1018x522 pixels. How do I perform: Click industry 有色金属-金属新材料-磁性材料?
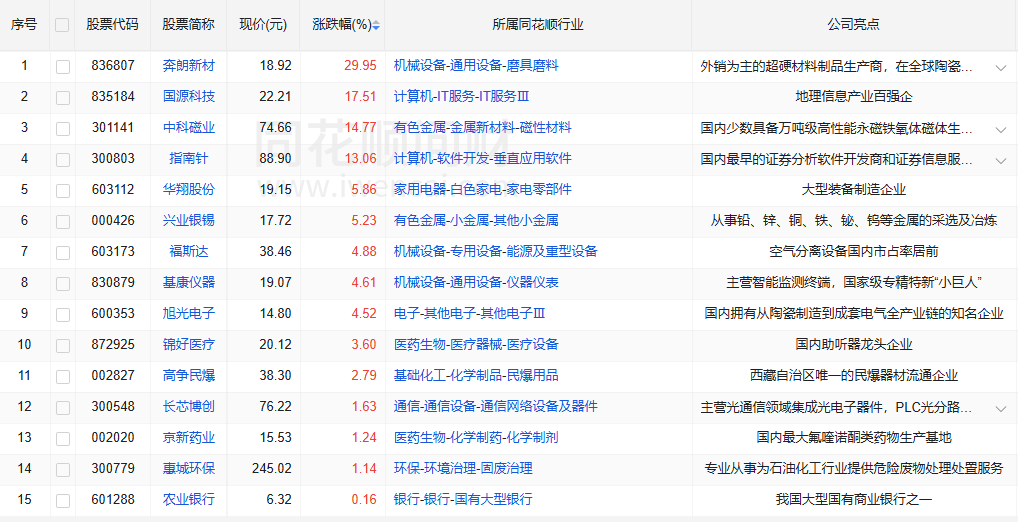[x=482, y=127]
